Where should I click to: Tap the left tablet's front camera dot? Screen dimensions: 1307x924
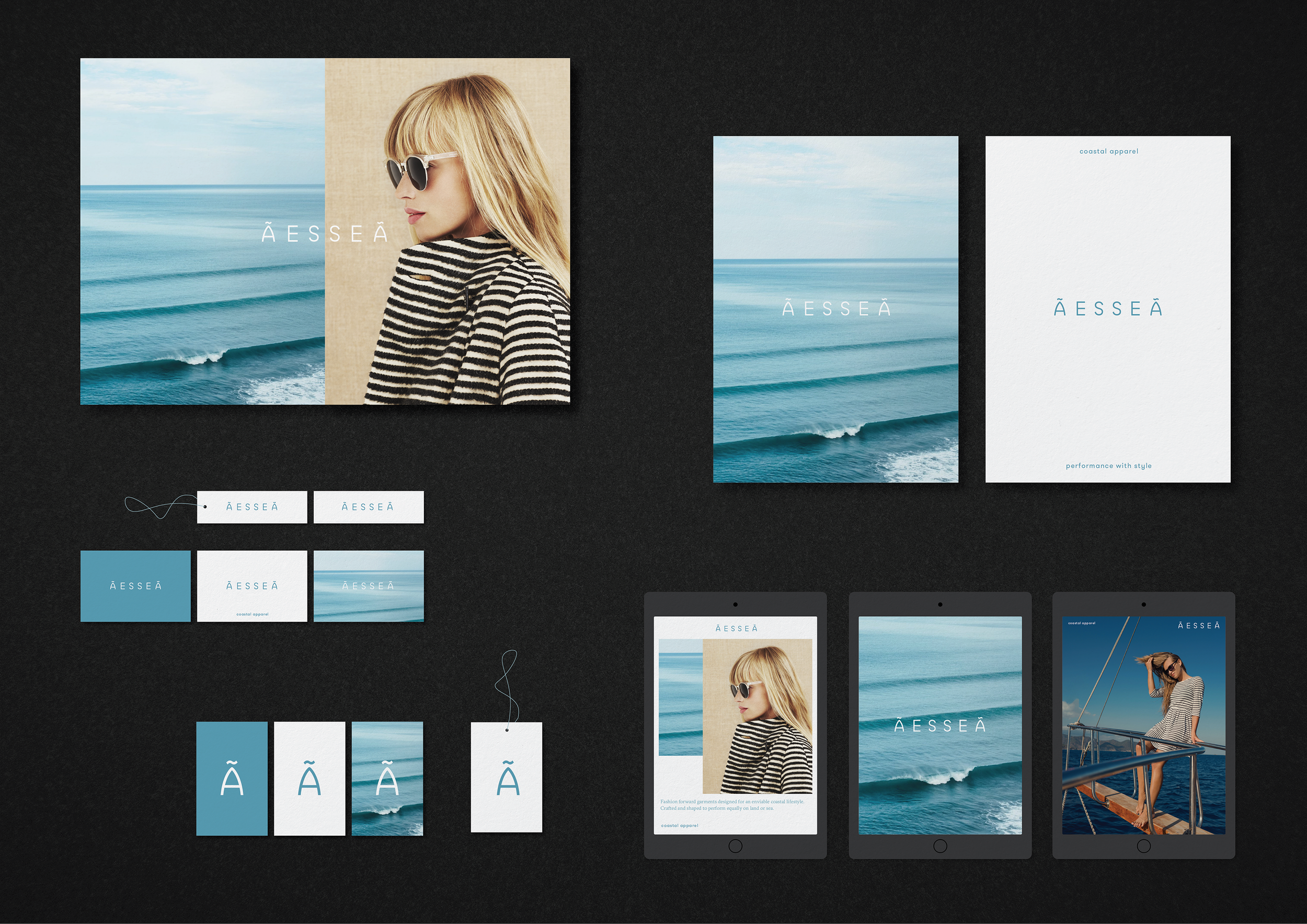coord(735,604)
